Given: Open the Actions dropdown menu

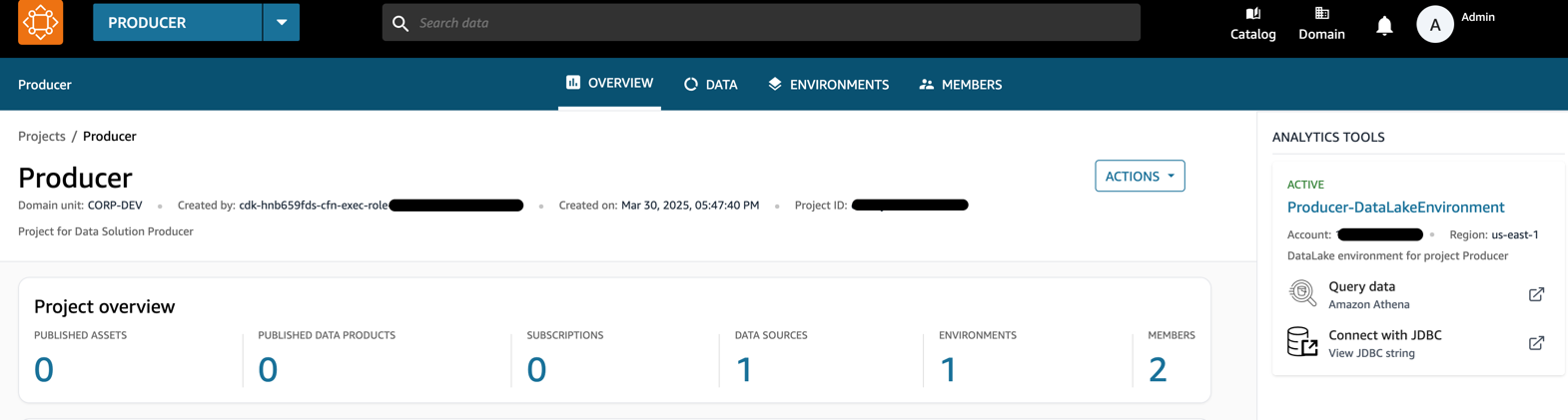Looking at the screenshot, I should point(1140,176).
